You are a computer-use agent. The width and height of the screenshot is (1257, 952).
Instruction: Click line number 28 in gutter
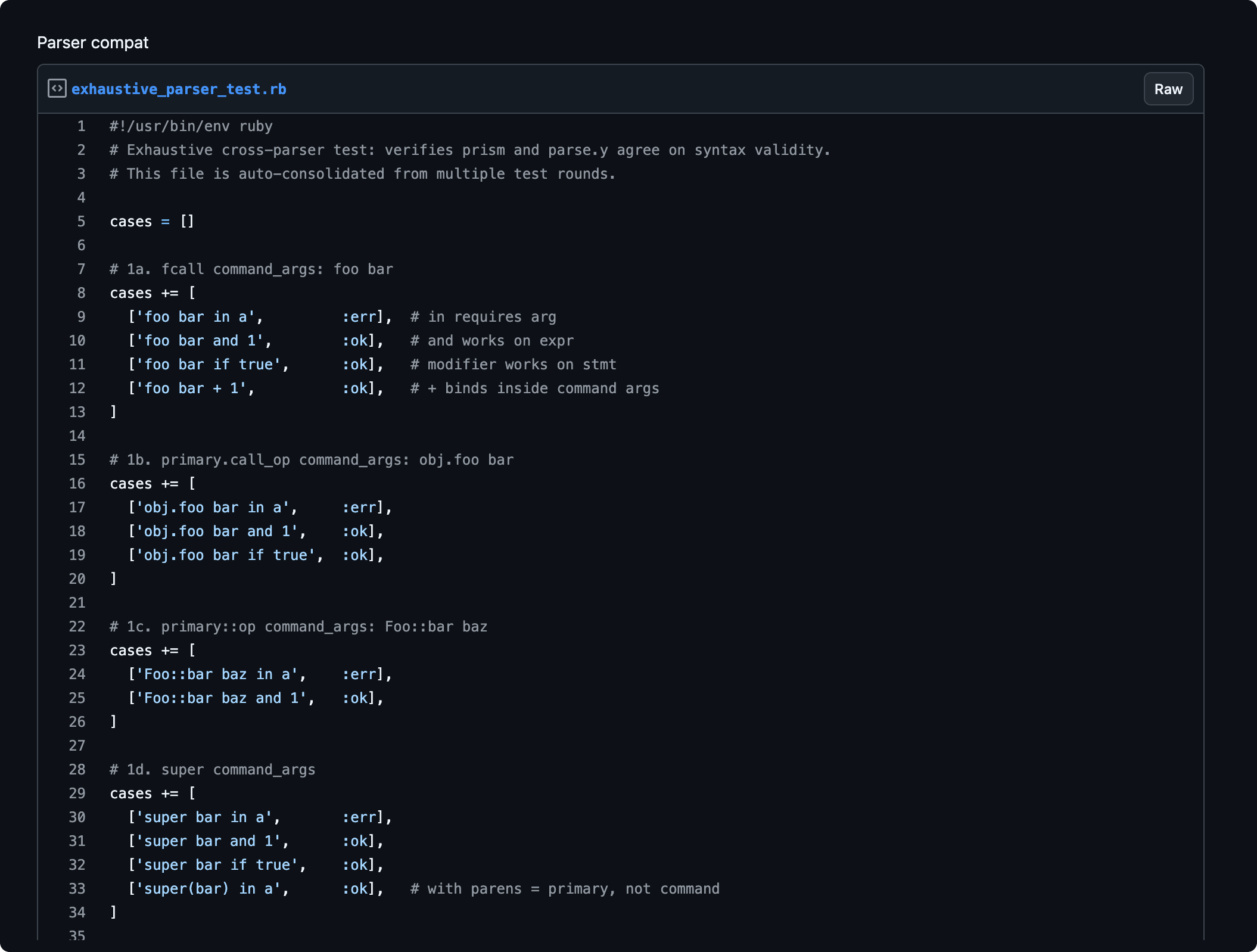77,770
